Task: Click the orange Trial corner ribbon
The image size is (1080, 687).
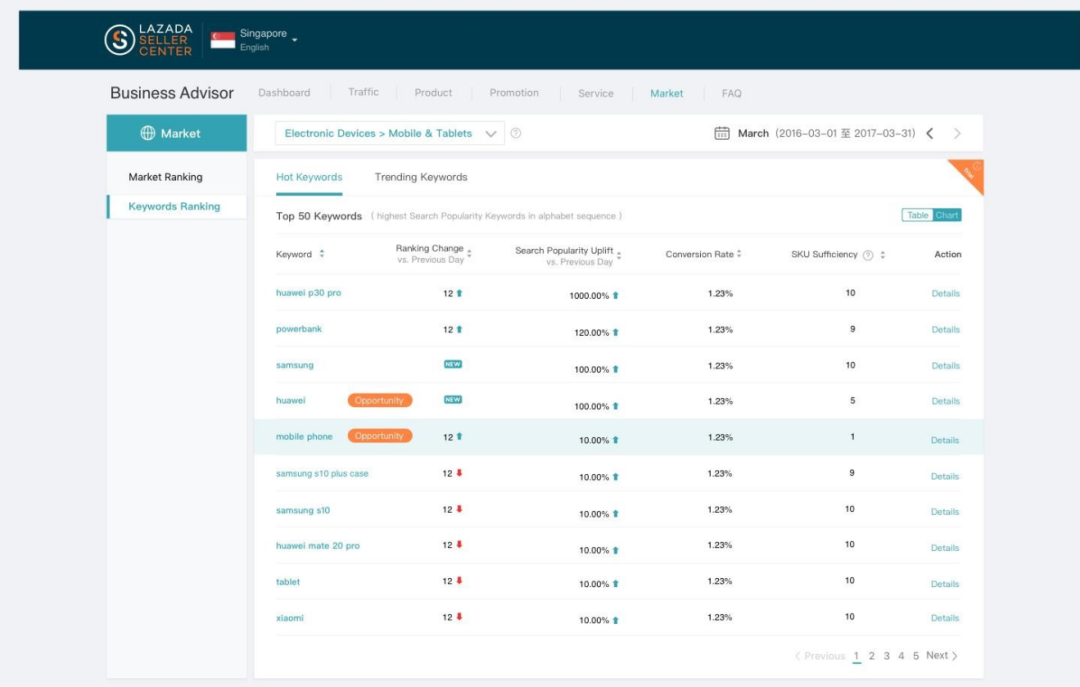Action: (x=970, y=173)
